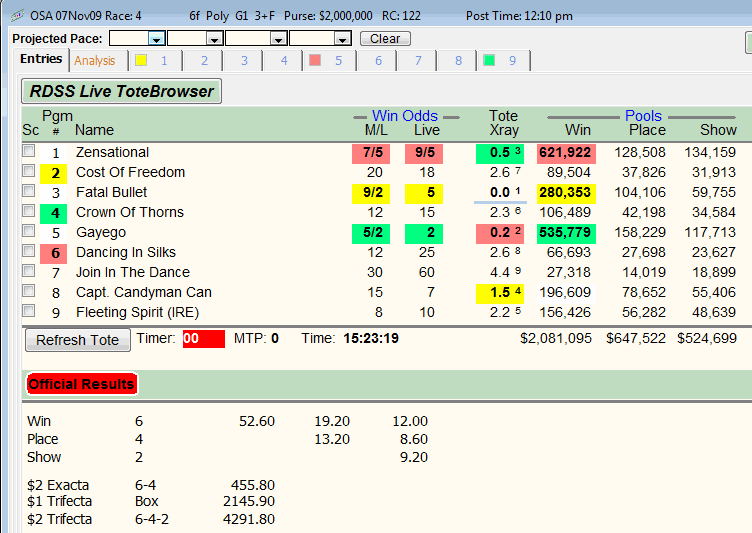Click the red Timer 00 field
Screen dimensions: 752x533
(x=204, y=339)
